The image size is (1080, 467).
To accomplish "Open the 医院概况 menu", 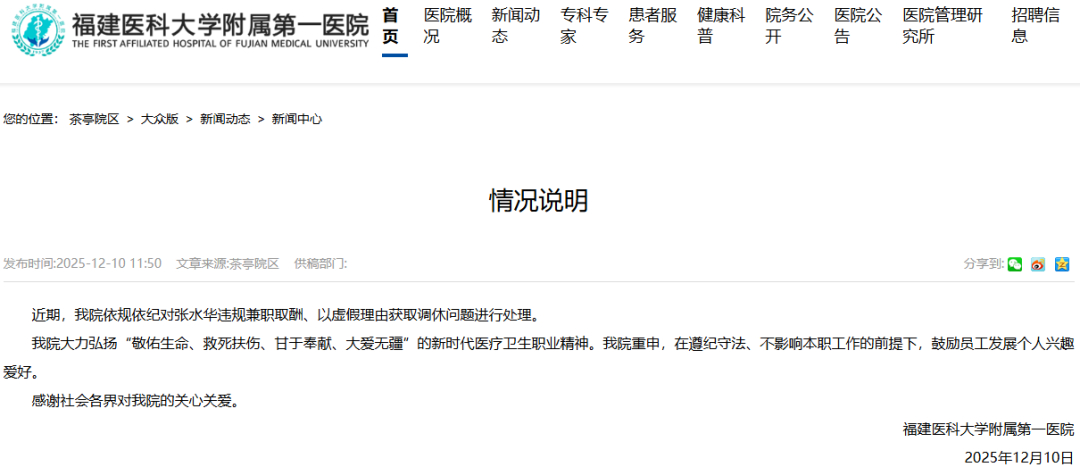I will pos(448,26).
